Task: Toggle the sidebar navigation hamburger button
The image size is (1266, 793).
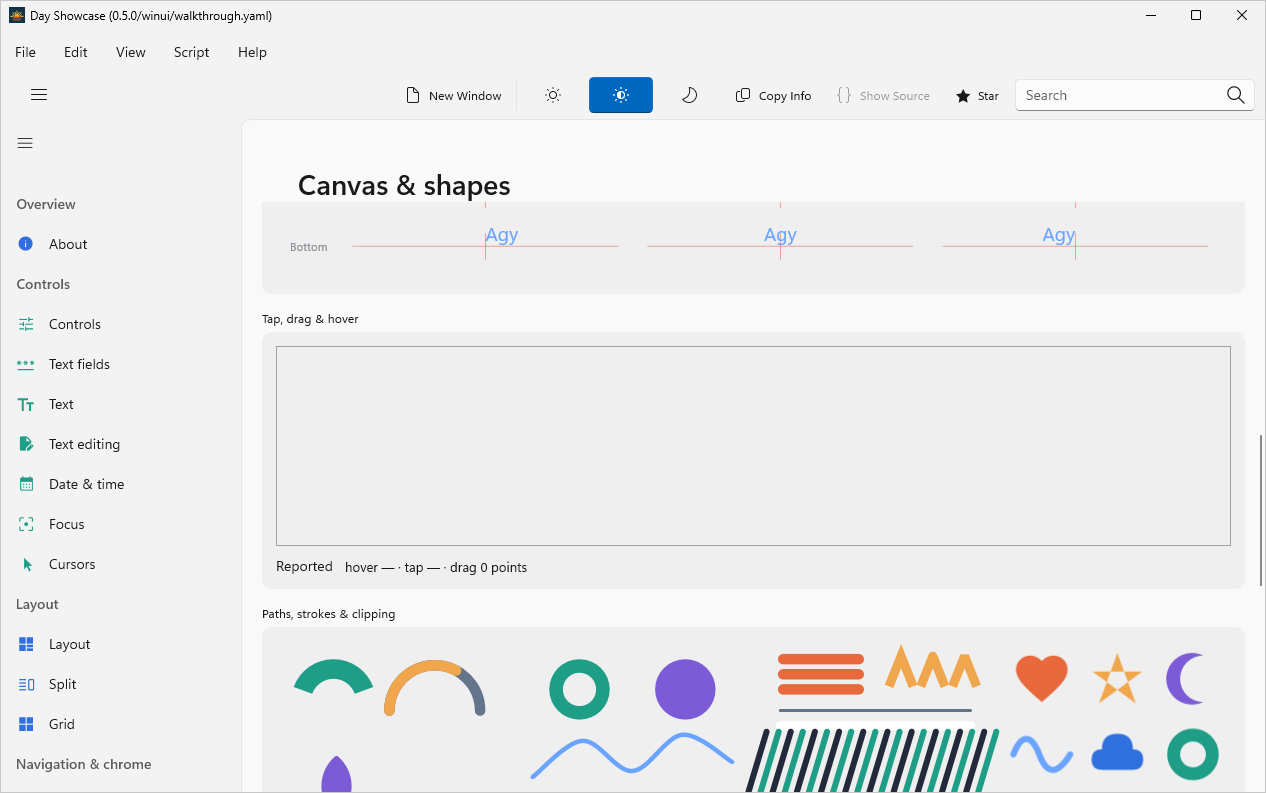Action: [26, 143]
